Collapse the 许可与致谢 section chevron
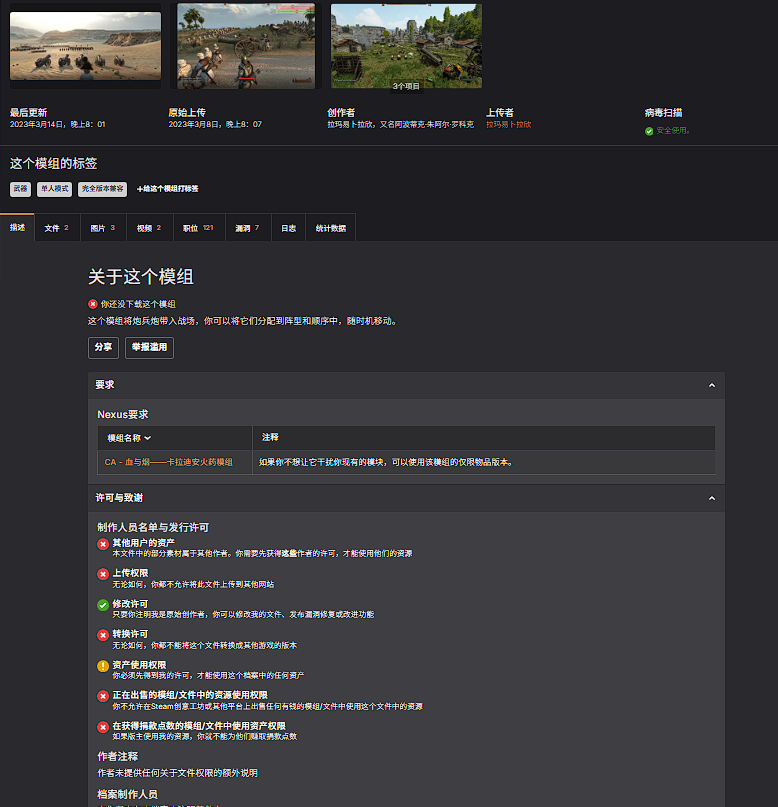The height and width of the screenshot is (807, 778). 712,498
